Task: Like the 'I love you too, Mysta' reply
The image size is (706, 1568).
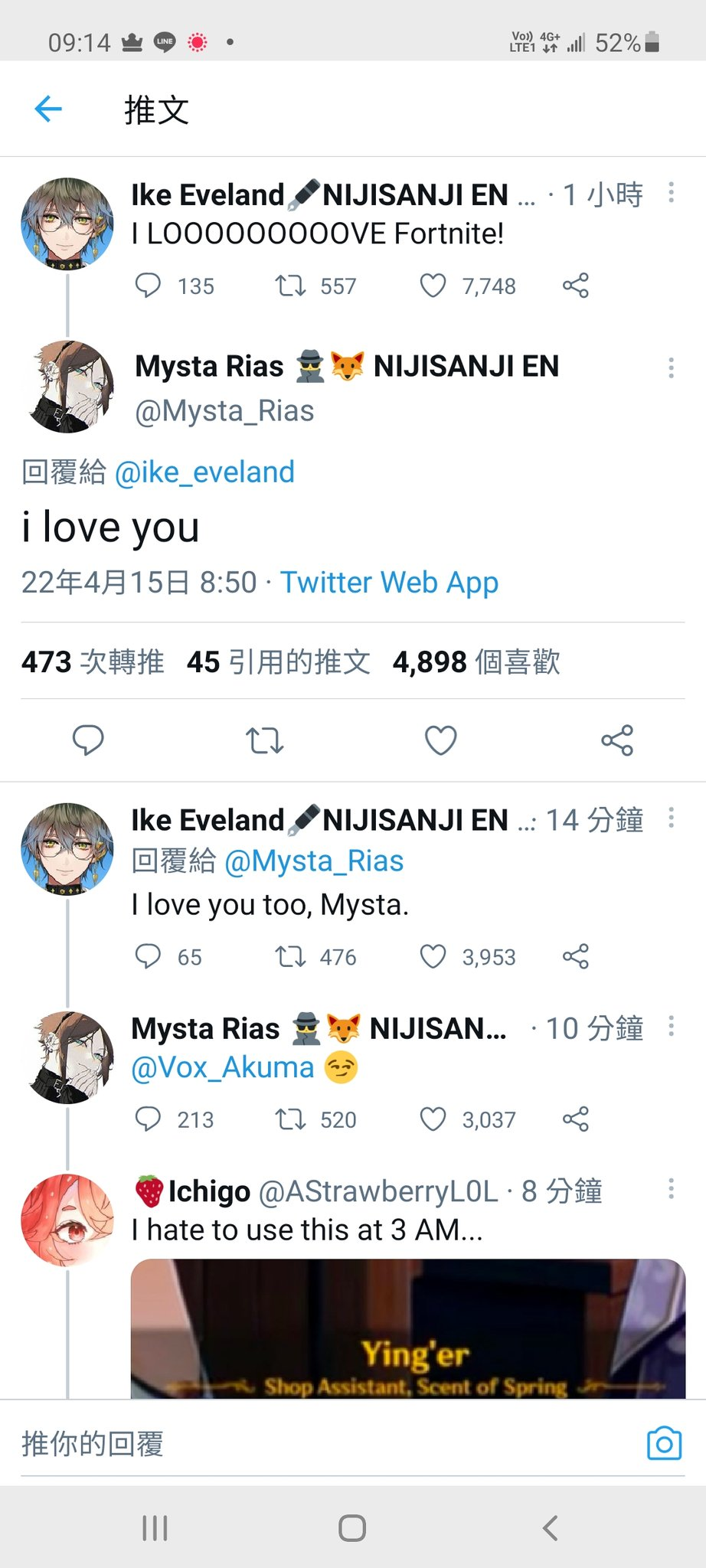Action: point(433,956)
